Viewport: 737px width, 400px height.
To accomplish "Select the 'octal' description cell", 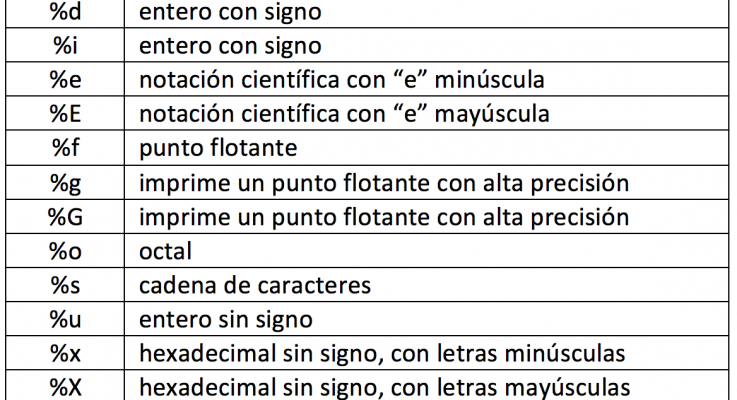I will 426,251.
